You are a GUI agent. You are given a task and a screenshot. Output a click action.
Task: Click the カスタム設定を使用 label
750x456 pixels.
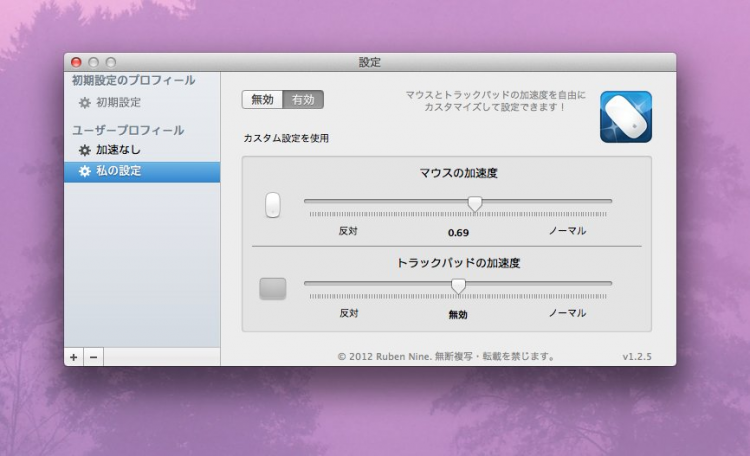click(286, 138)
